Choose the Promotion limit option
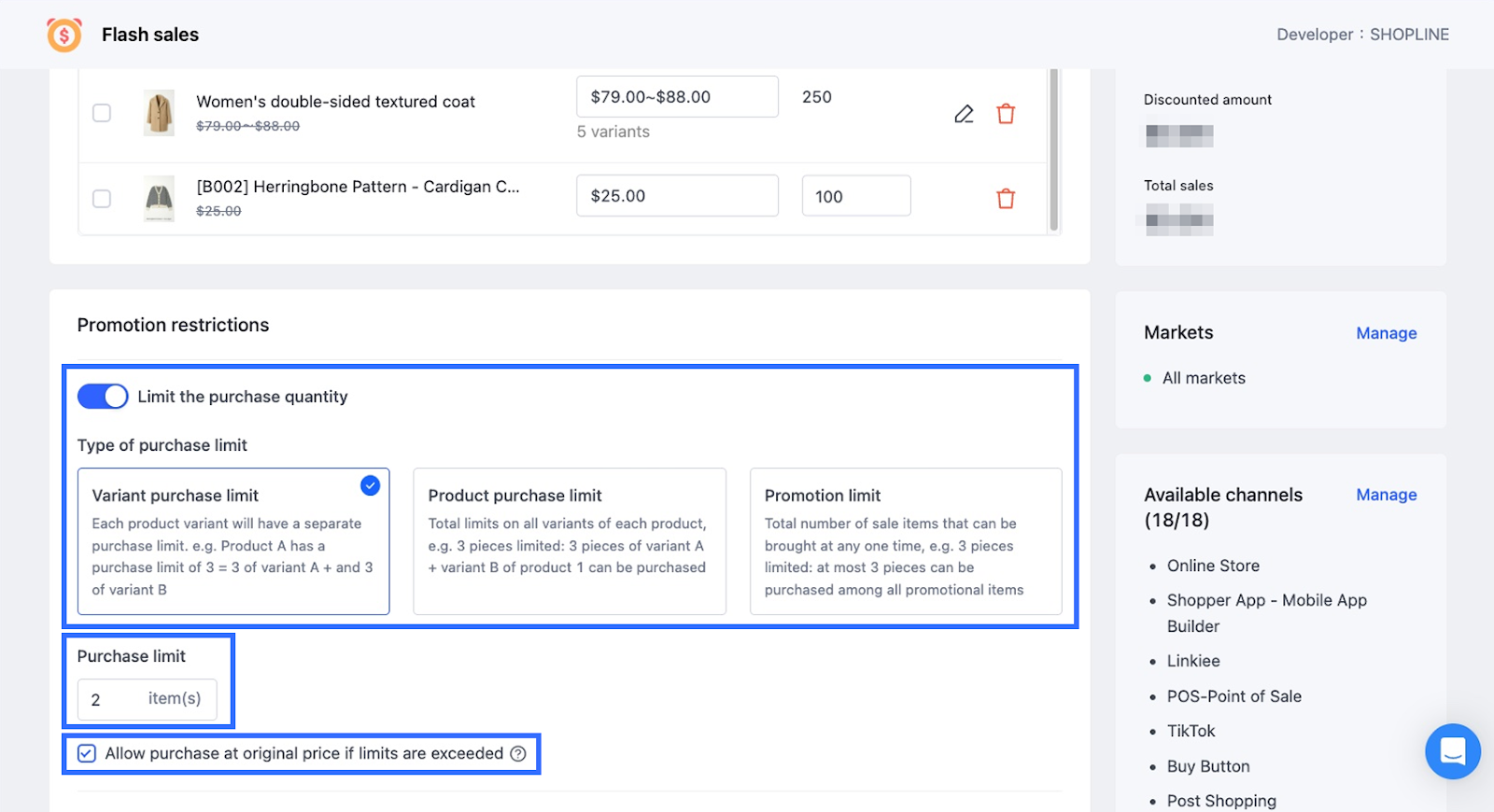The width and height of the screenshot is (1494, 812). [906, 541]
